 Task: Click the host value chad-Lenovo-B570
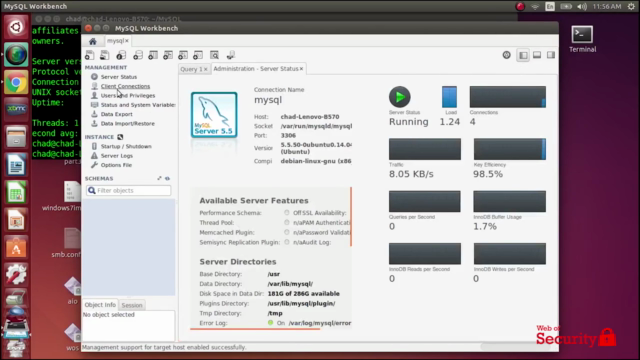tap(310, 117)
